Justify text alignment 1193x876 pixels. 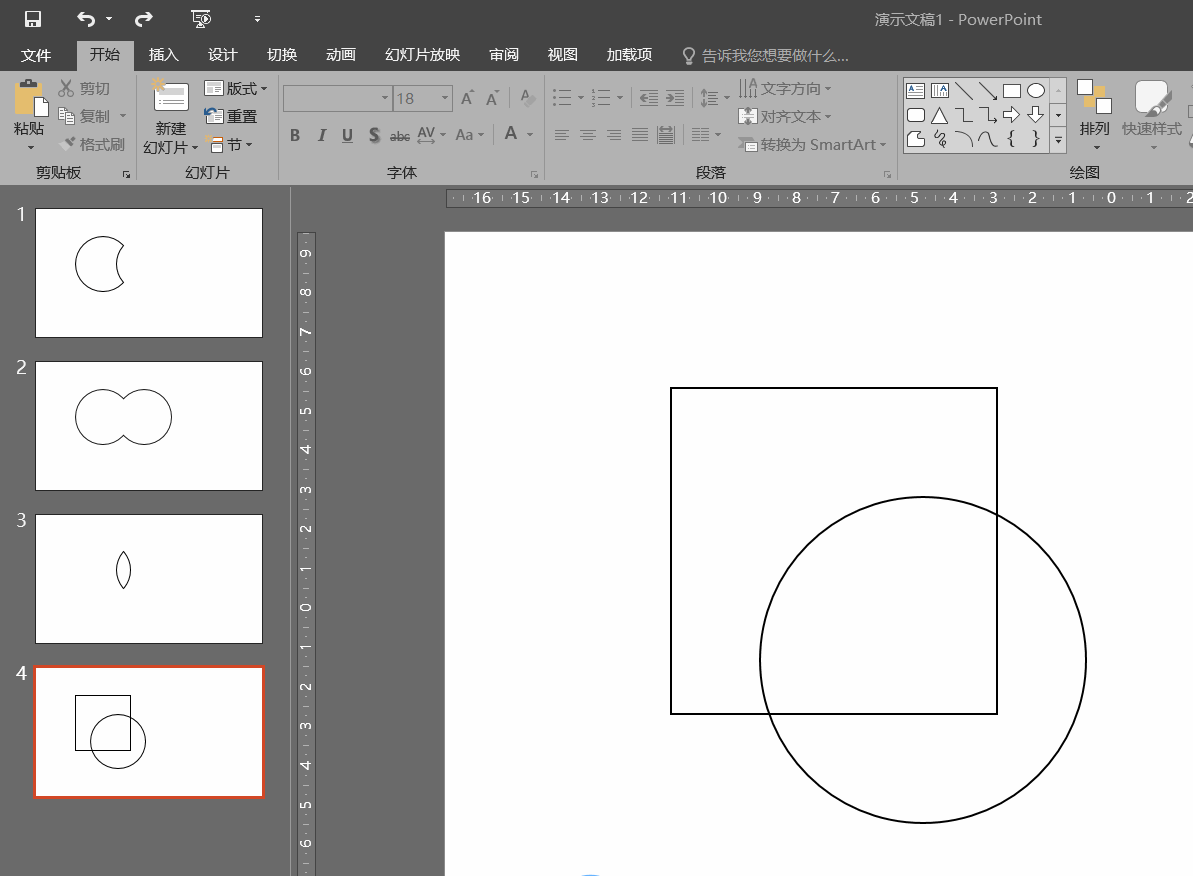[640, 135]
